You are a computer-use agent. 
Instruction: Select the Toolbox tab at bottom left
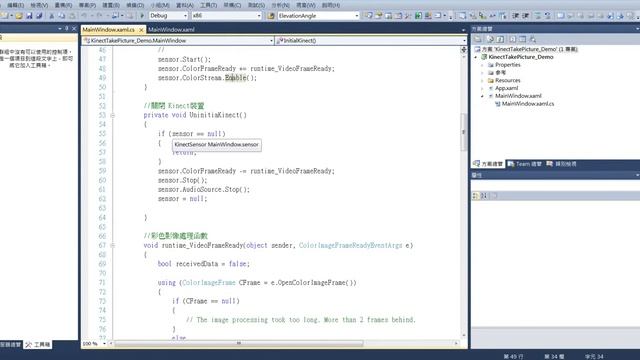[x=38, y=345]
